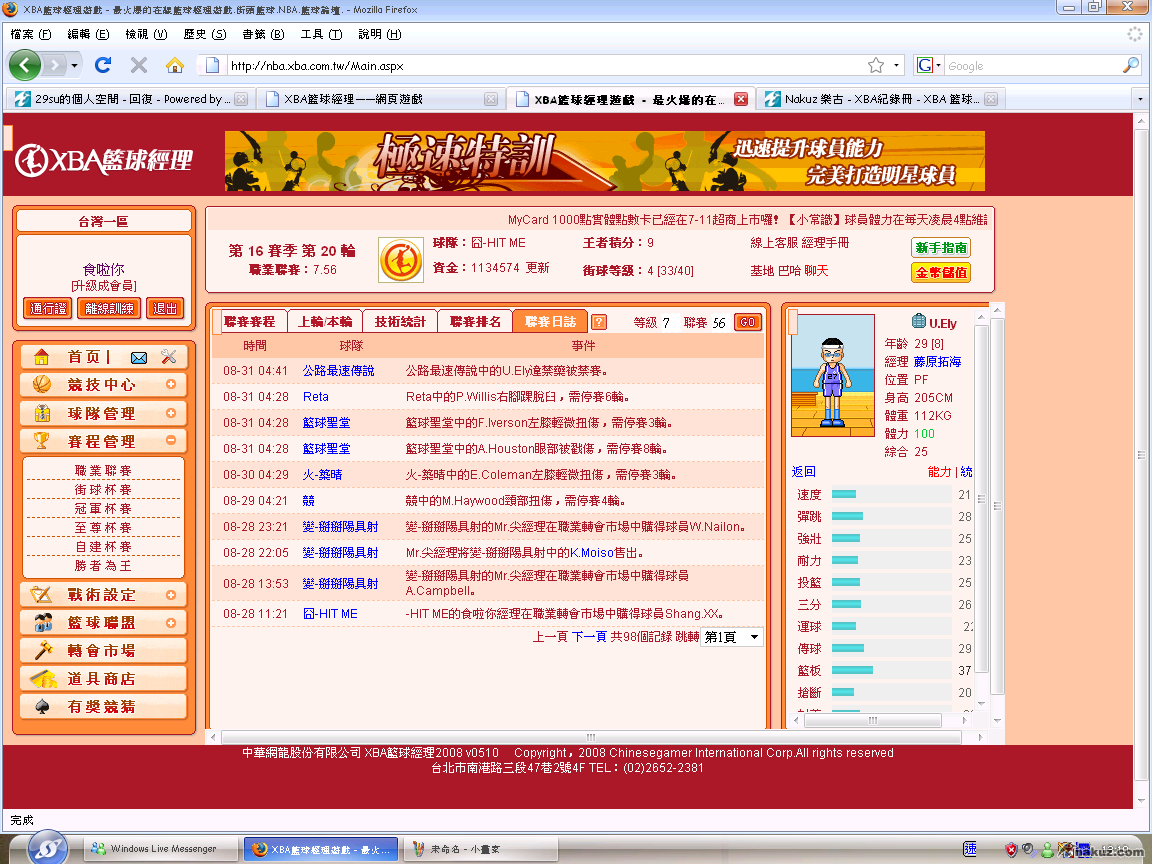
Task: Open 有獎競猜 in sidebar
Action: click(x=104, y=707)
